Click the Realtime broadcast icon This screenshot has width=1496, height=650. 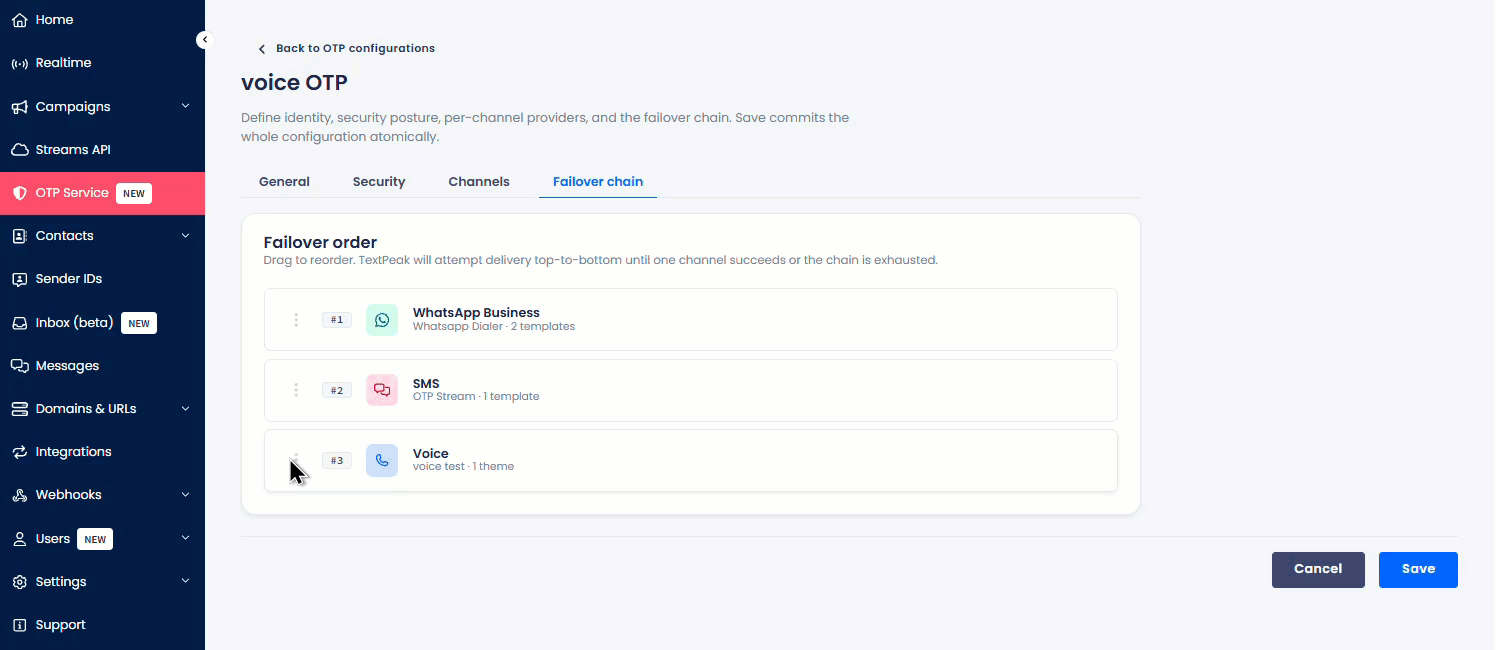[19, 63]
